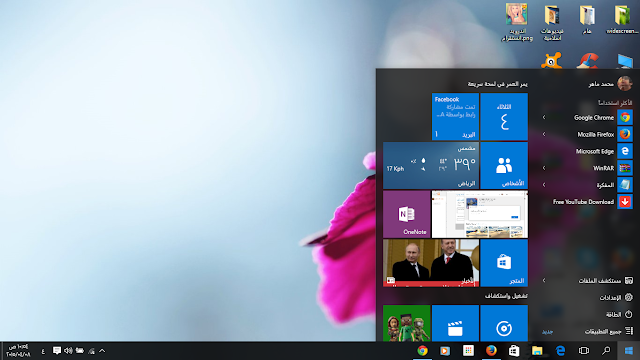This screenshot has height=360, width=640.
Task: Click the group title يمر العمر في لمحة سريعة
Action: 497,84
